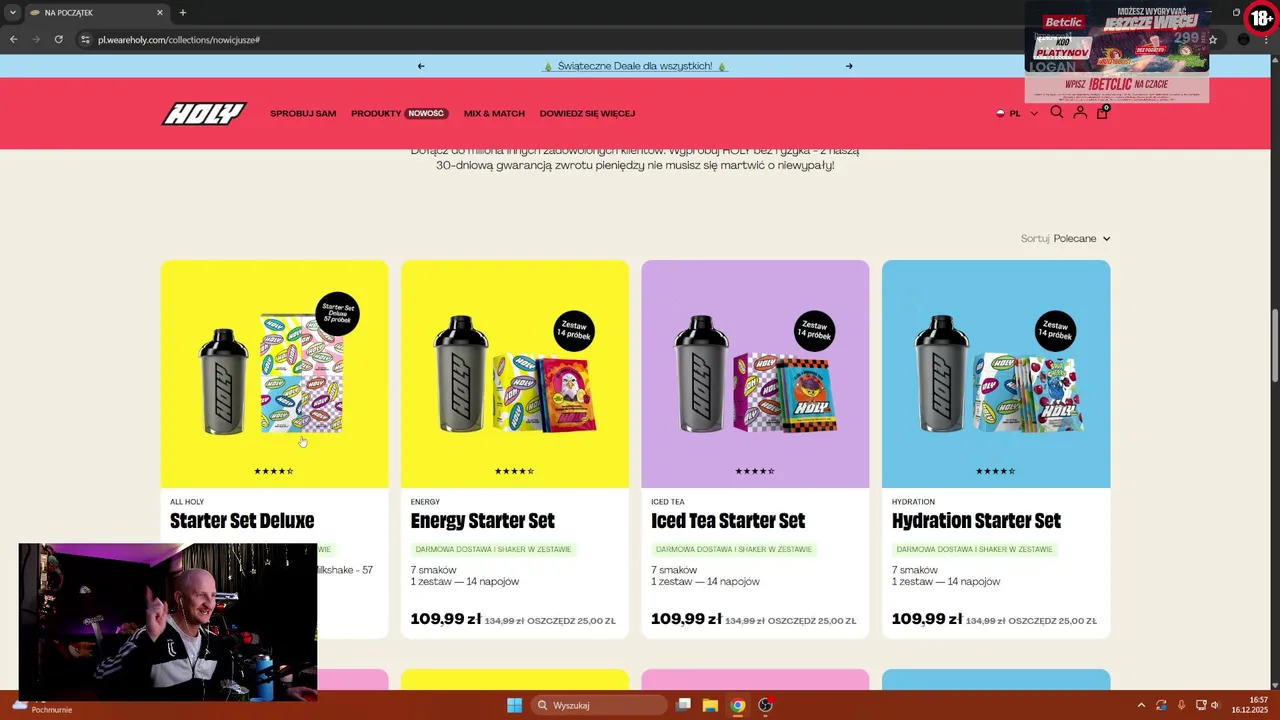Open the volume tray icon

[x=1215, y=705]
